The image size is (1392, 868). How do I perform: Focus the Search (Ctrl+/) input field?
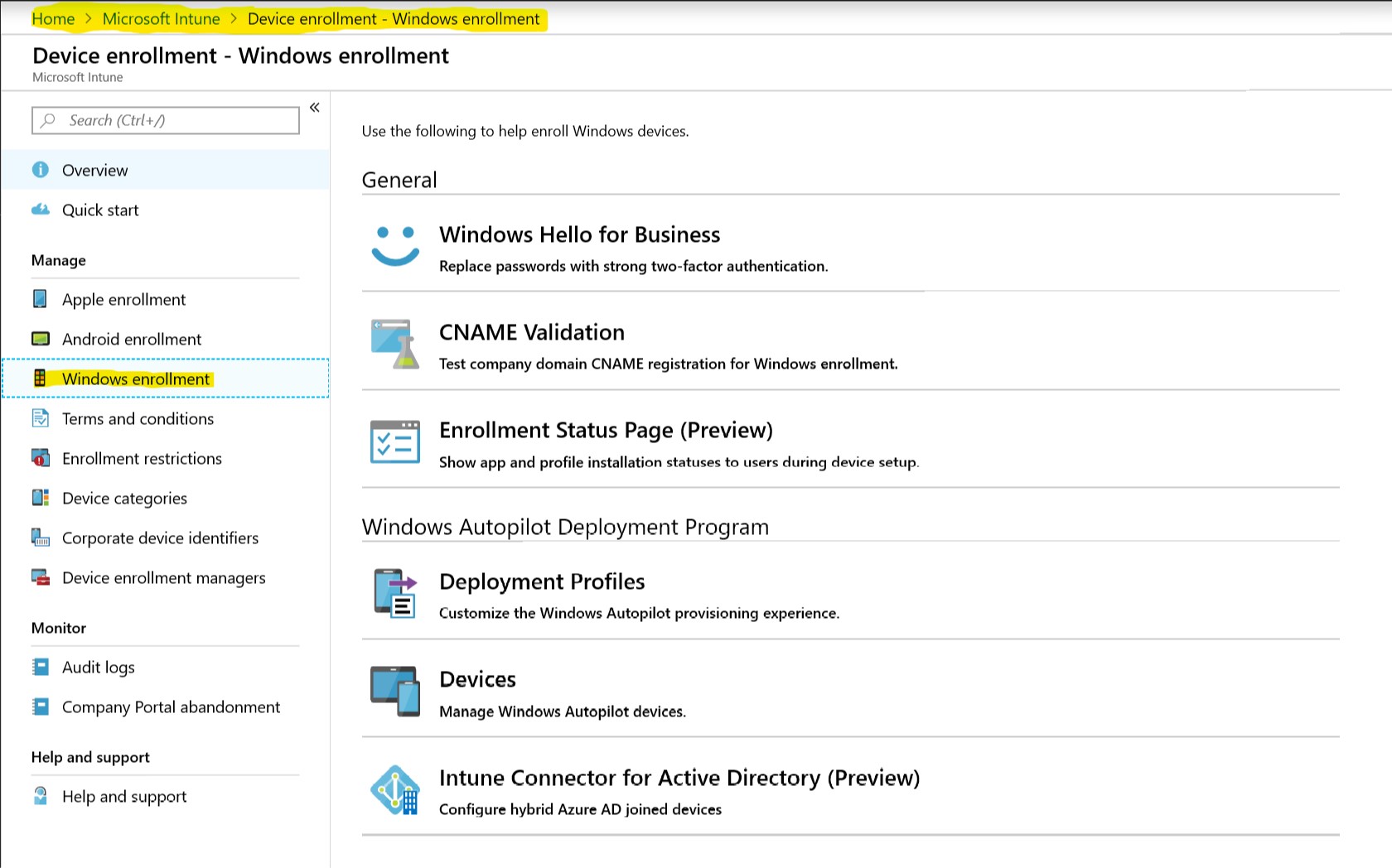tap(166, 120)
